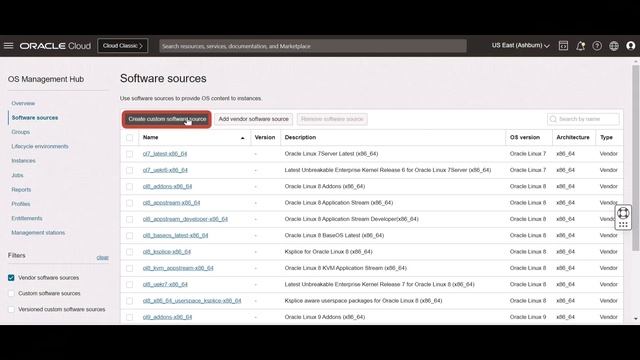This screenshot has height=360, width=640.
Task: Check the ol8_addons-x86_64 row checkbox
Action: point(129,187)
